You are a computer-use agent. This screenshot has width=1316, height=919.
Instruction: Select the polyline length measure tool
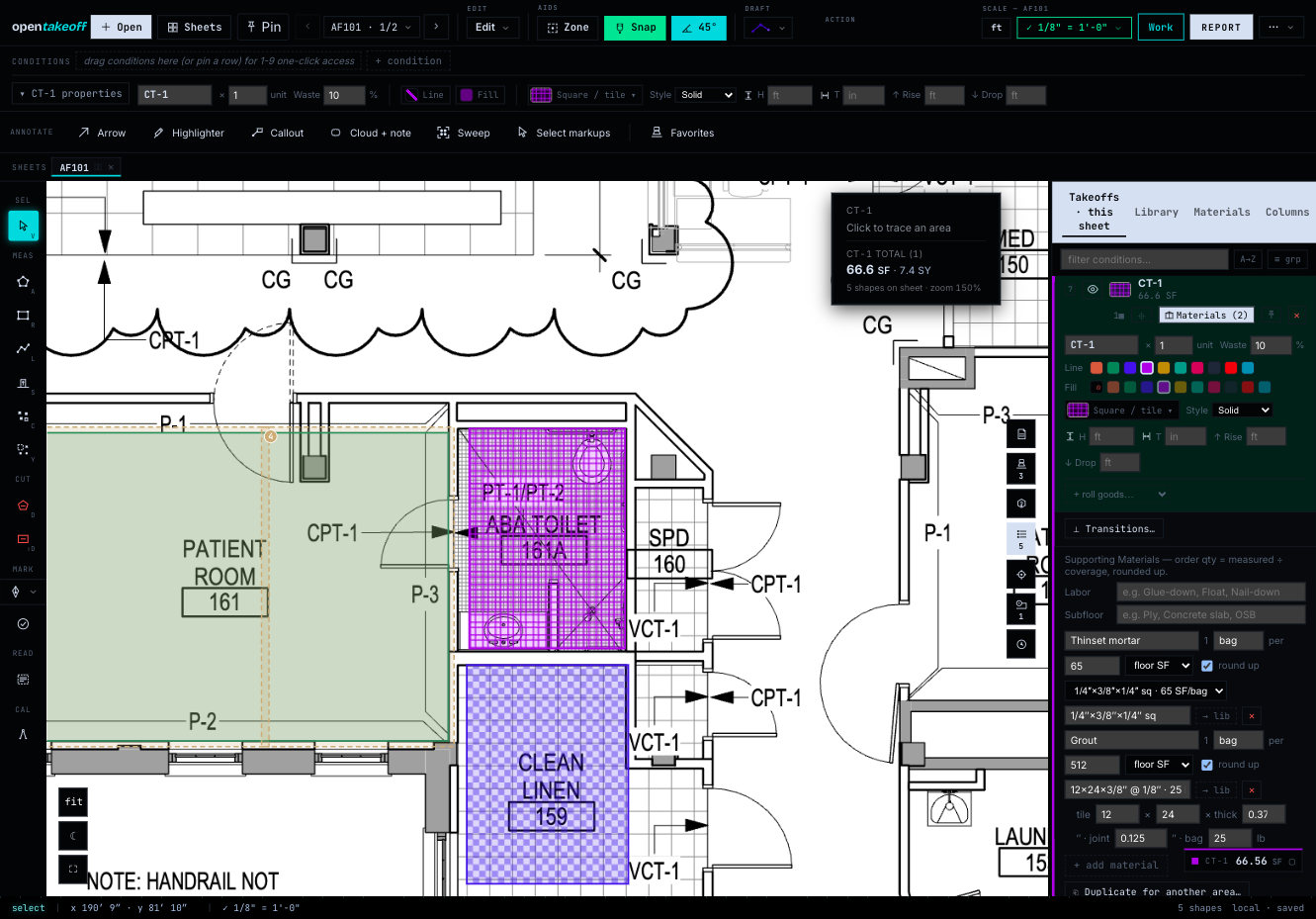pos(23,349)
